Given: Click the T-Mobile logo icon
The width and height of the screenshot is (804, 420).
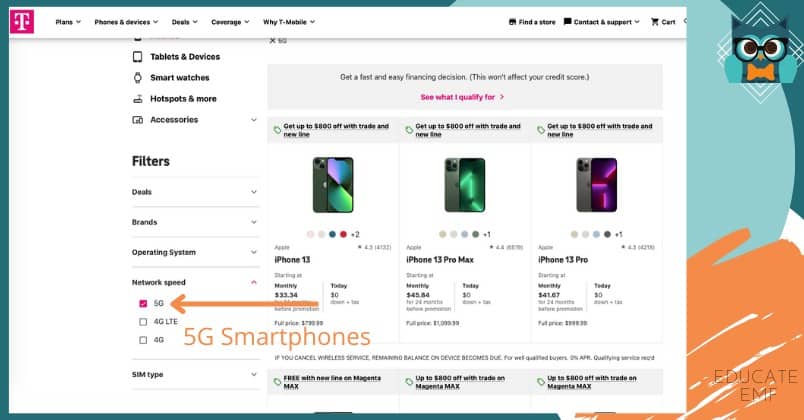Looking at the screenshot, I should [22, 22].
